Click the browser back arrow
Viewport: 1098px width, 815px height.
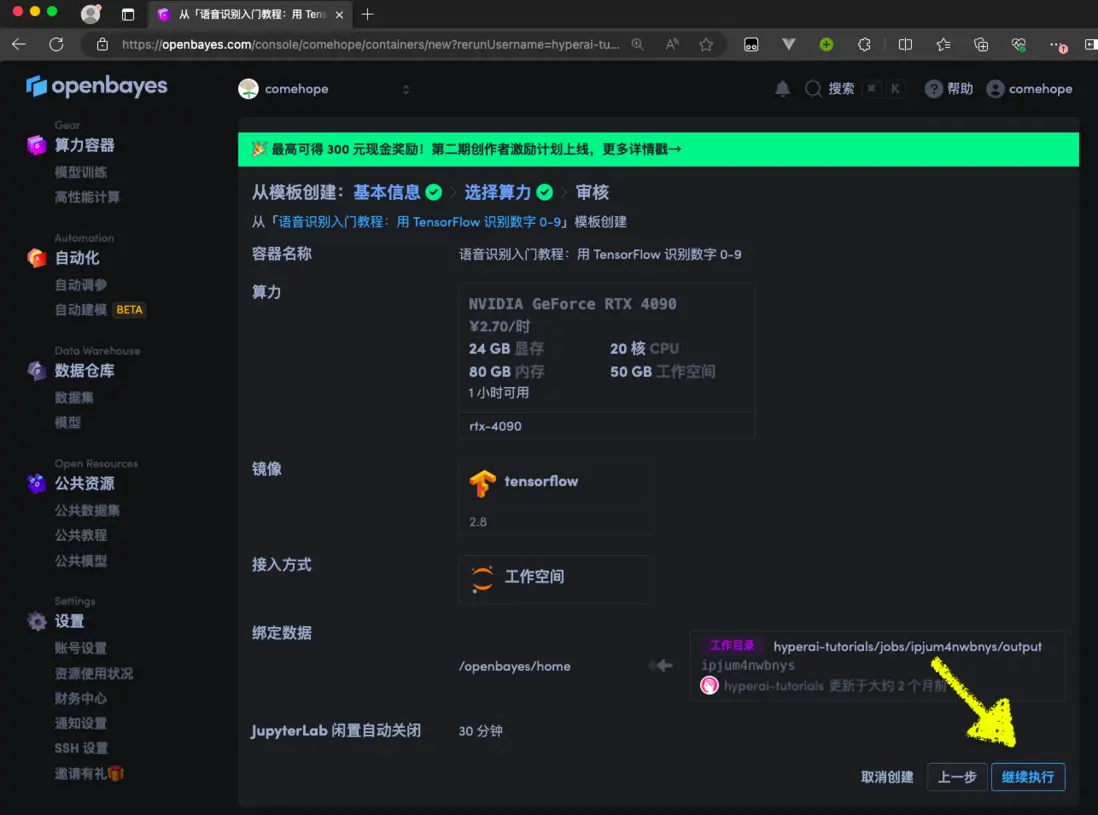19,44
